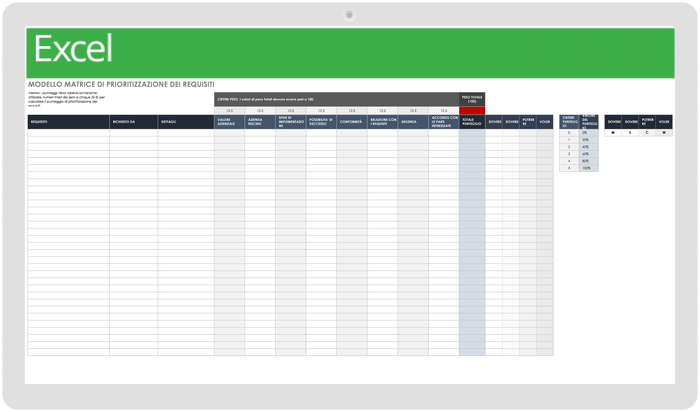Click the 'M' cell in the legend table

pos(613,133)
